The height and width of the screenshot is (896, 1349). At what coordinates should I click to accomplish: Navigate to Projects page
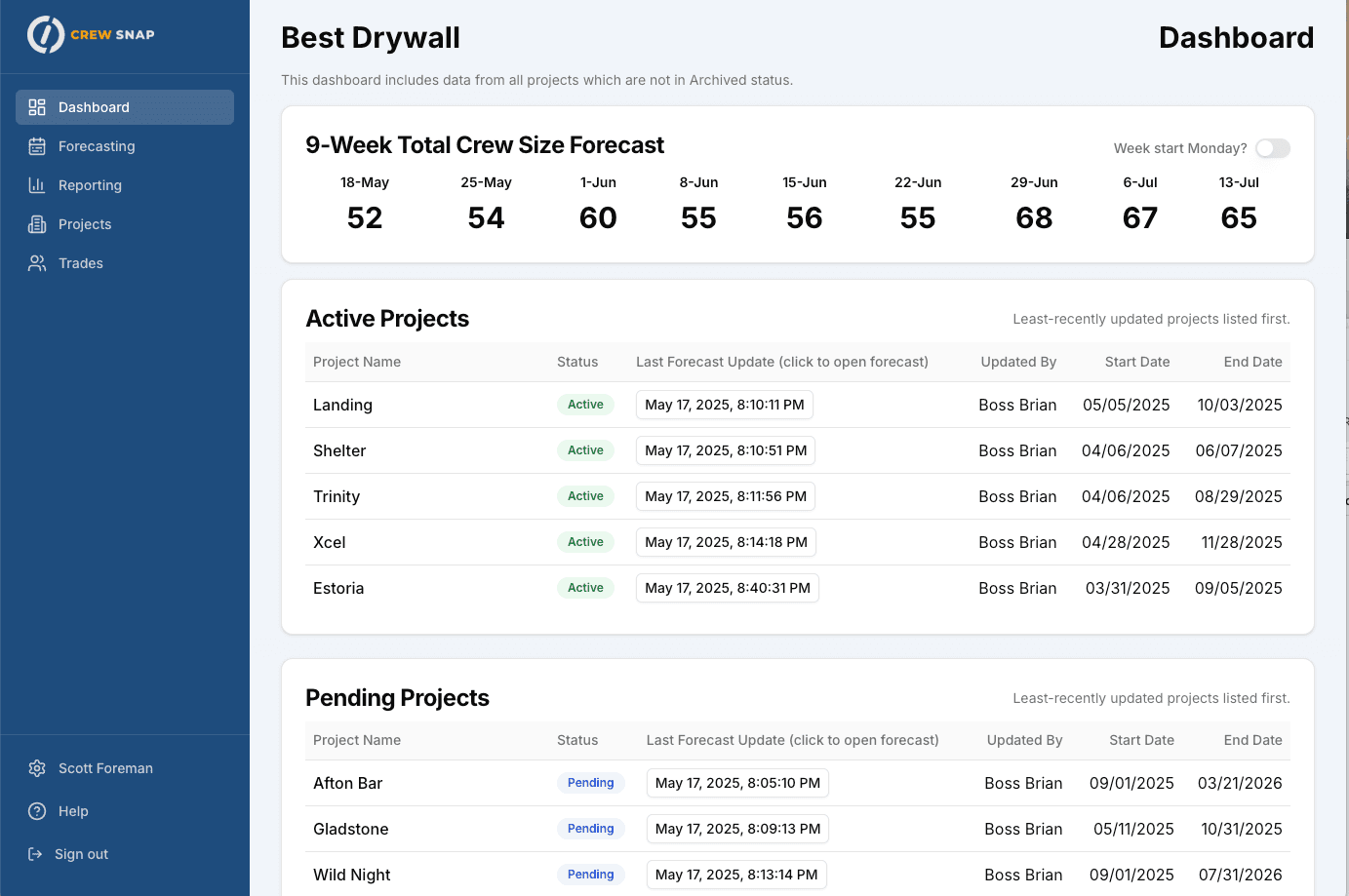pyautogui.click(x=125, y=224)
